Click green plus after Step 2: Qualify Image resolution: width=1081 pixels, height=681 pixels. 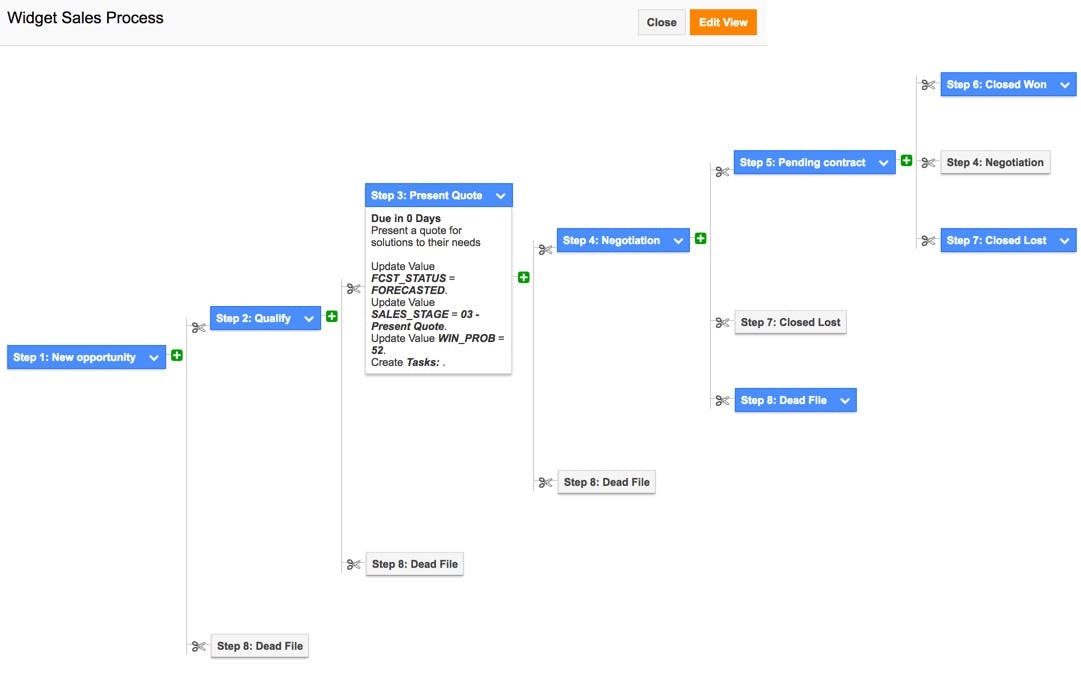332,316
